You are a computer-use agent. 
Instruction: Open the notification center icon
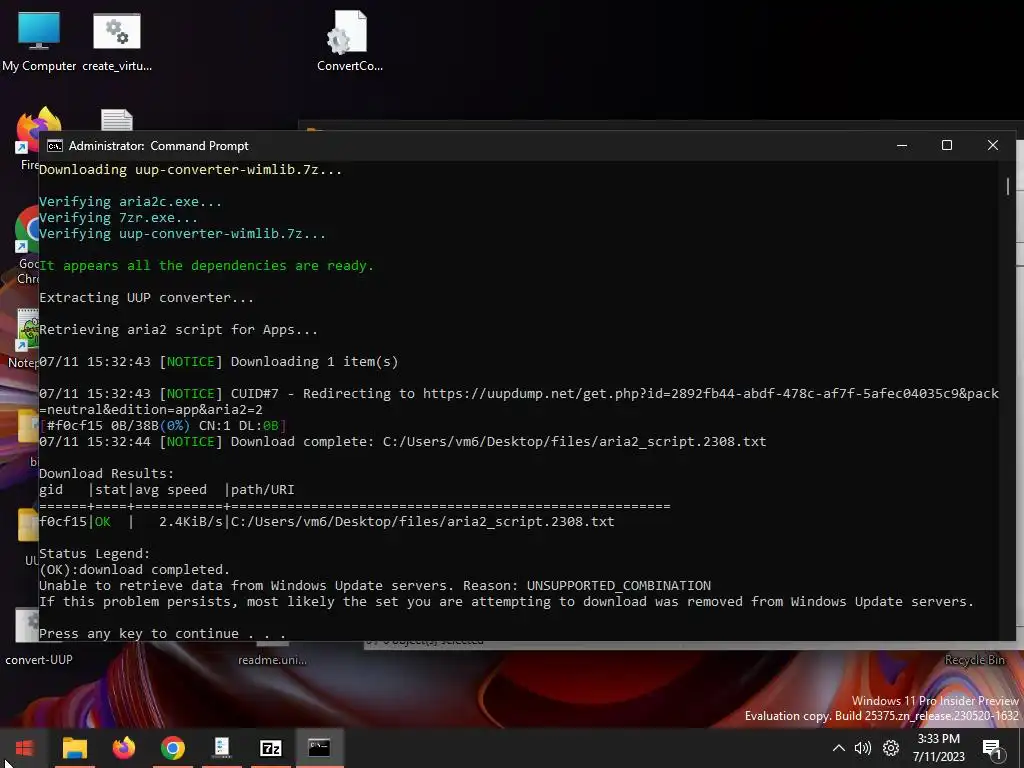click(992, 748)
